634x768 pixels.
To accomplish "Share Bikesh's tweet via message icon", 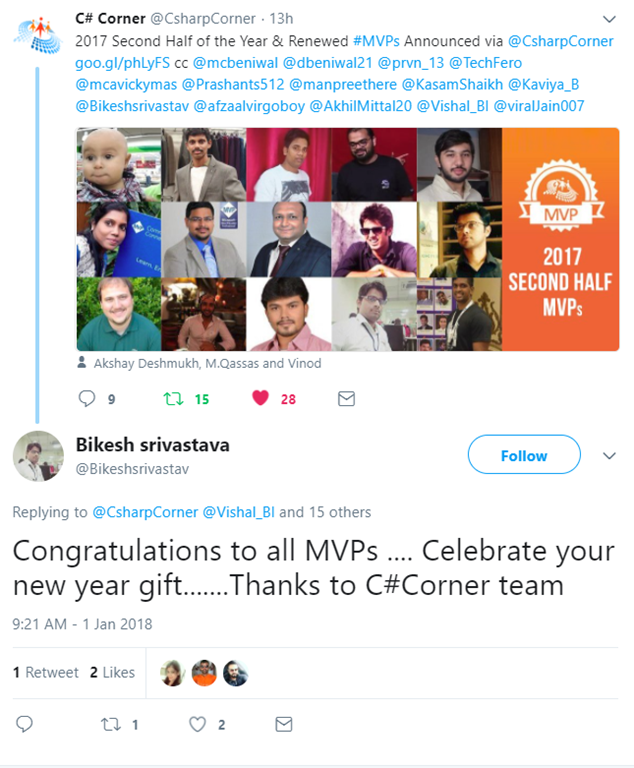I will (x=284, y=724).
